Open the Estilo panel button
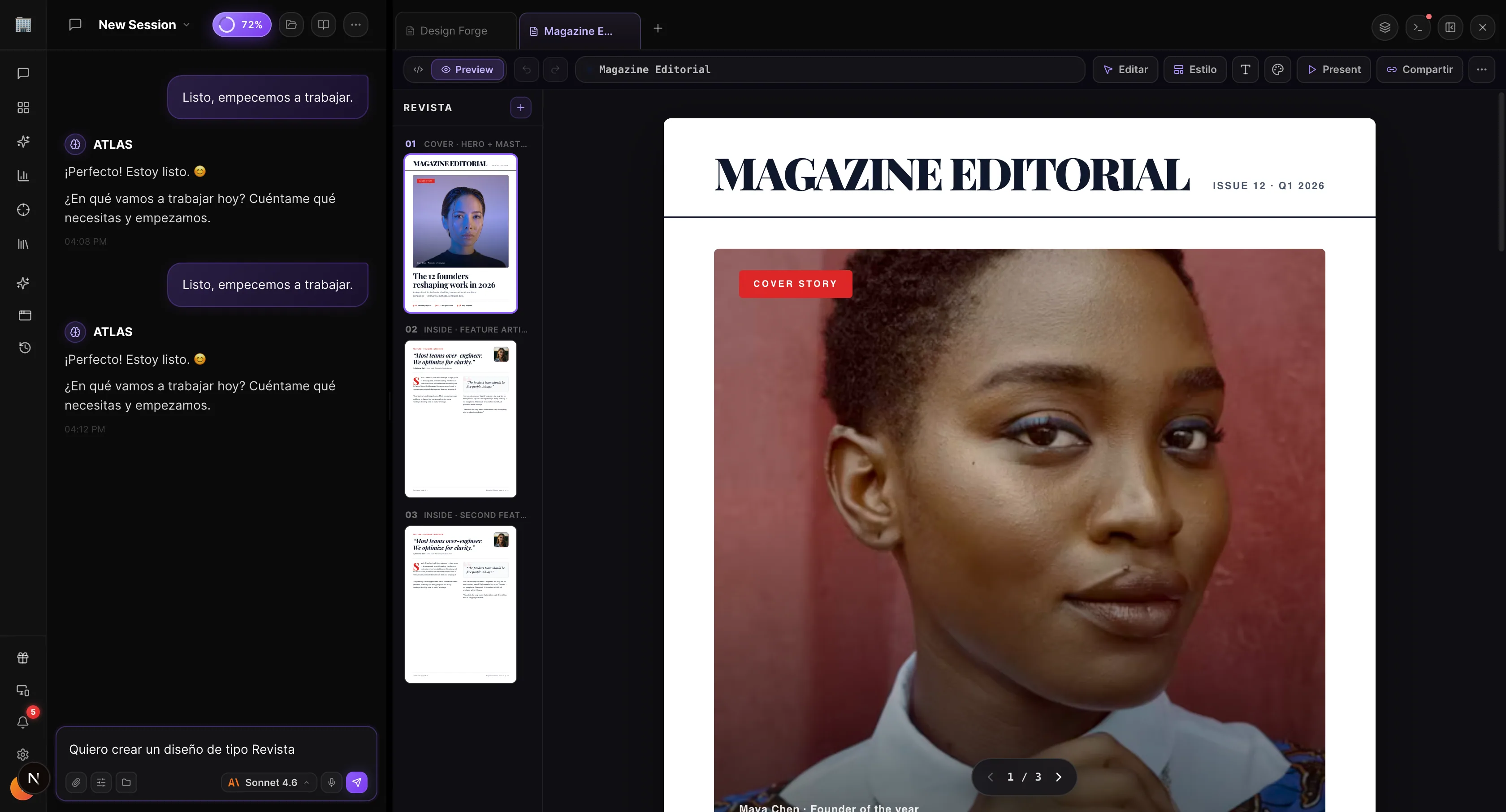 [1195, 69]
